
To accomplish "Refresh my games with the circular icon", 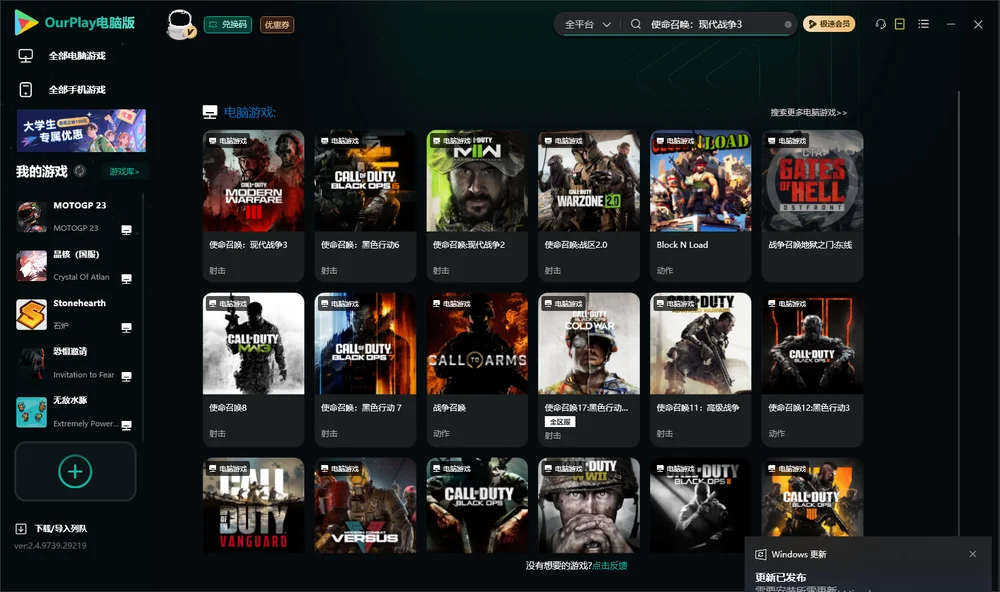I will point(80,171).
